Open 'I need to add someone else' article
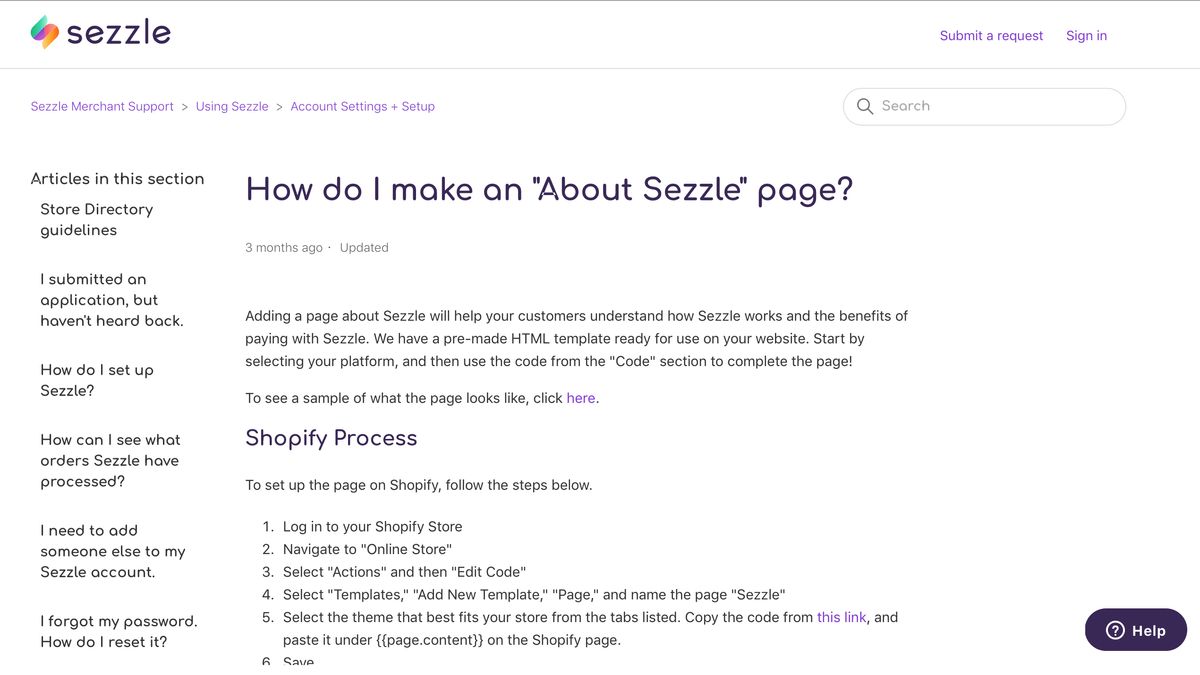Screen dimensions: 1200x675 coord(112,551)
